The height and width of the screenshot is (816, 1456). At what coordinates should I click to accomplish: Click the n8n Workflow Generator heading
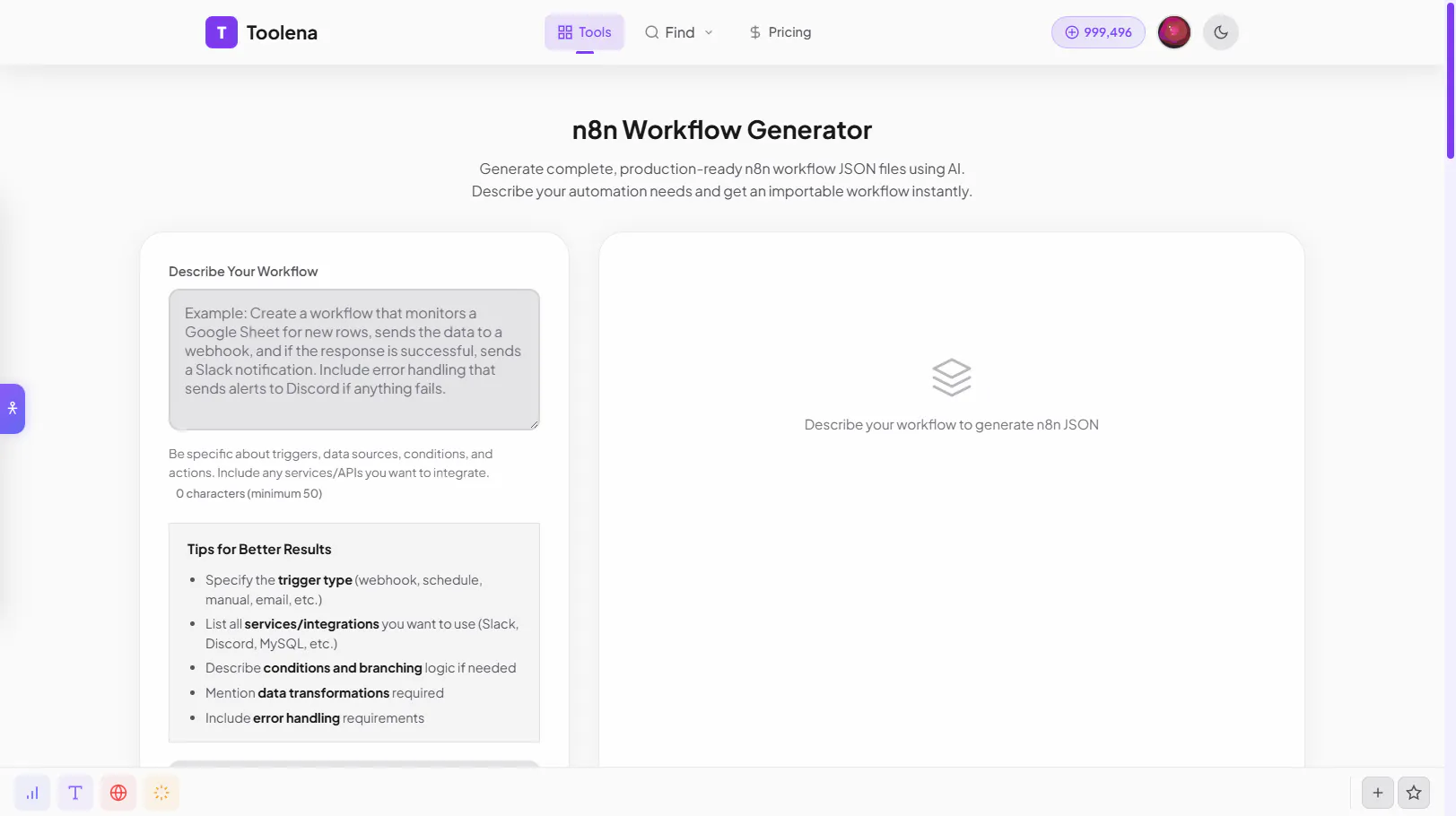point(722,130)
